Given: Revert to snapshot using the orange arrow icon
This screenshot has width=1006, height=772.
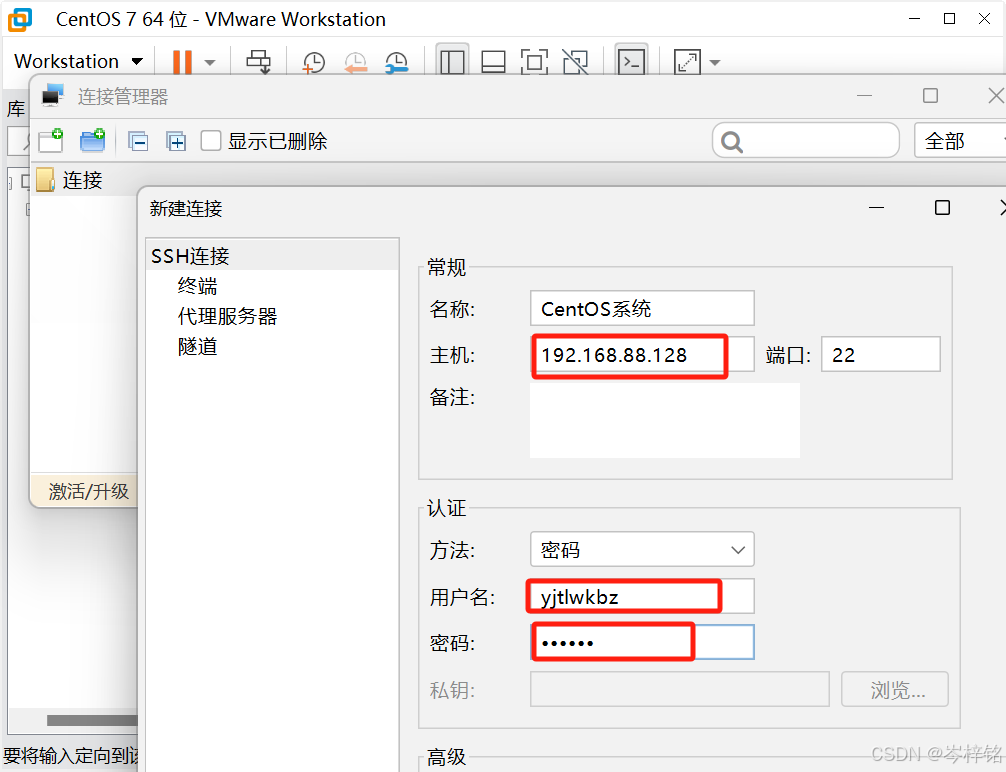Looking at the screenshot, I should [x=355, y=62].
